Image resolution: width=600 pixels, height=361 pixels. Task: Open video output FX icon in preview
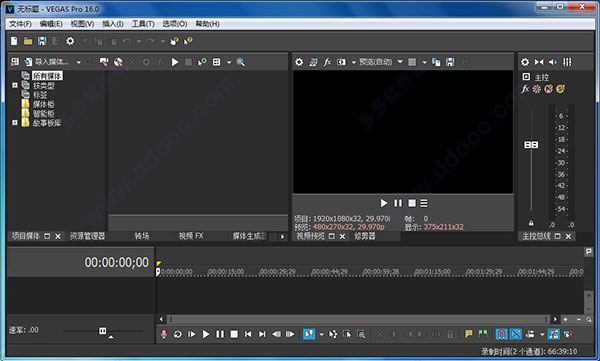(327, 62)
